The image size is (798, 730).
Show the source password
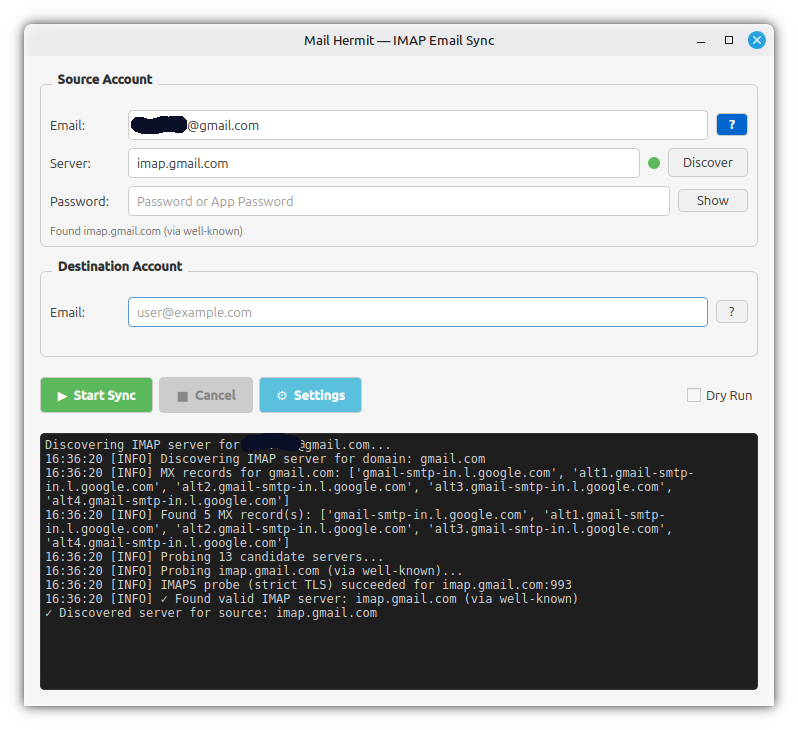712,201
